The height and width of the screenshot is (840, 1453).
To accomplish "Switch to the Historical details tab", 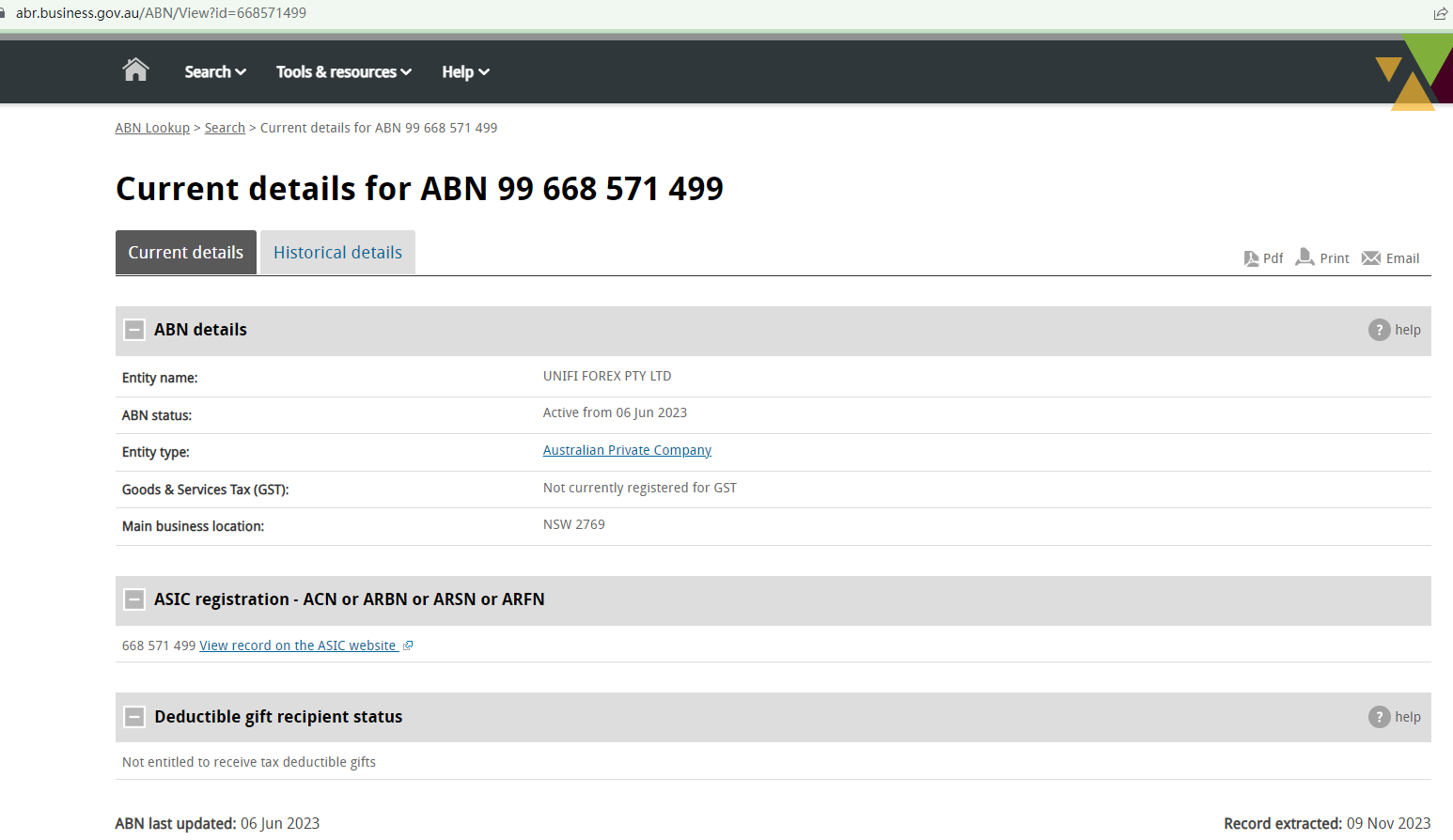I will point(337,253).
